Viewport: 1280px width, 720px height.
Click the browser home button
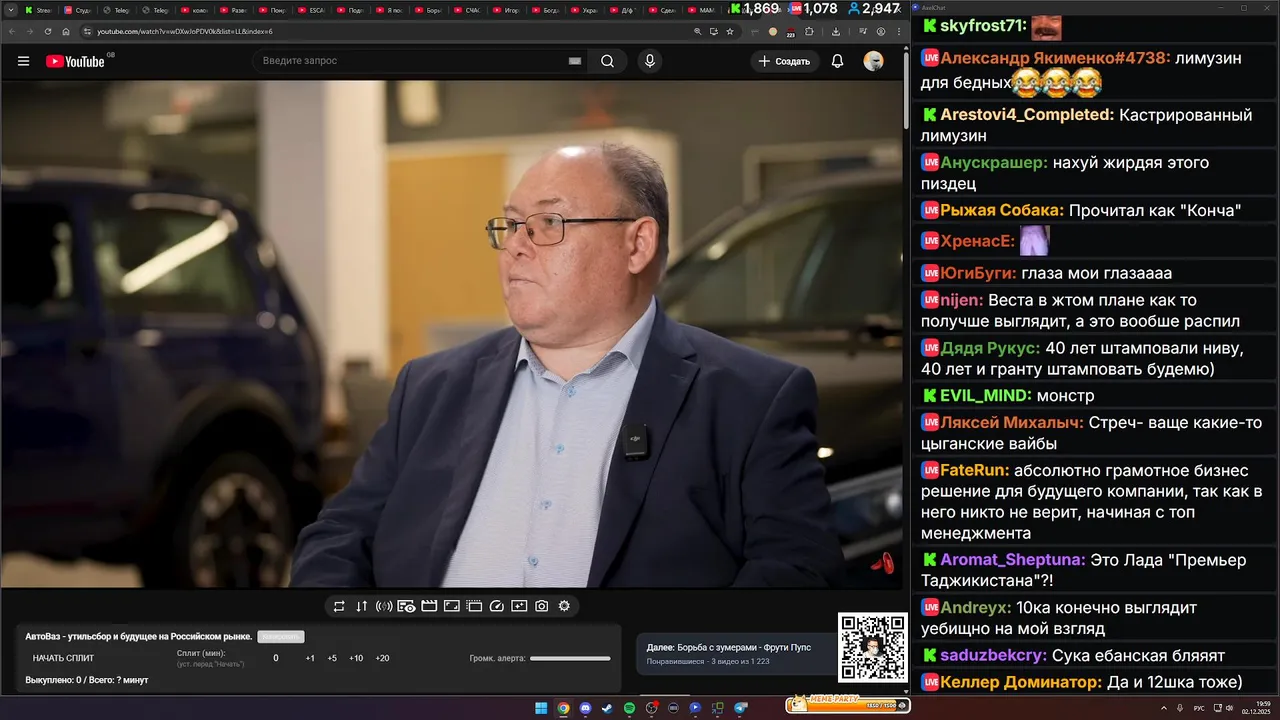pos(65,31)
